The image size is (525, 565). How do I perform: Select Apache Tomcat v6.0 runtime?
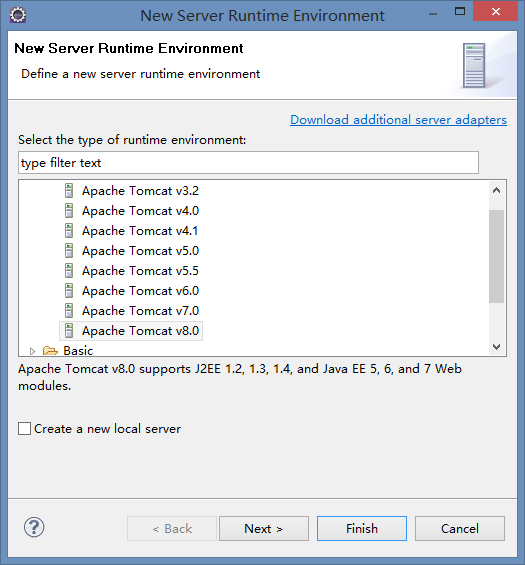point(141,291)
